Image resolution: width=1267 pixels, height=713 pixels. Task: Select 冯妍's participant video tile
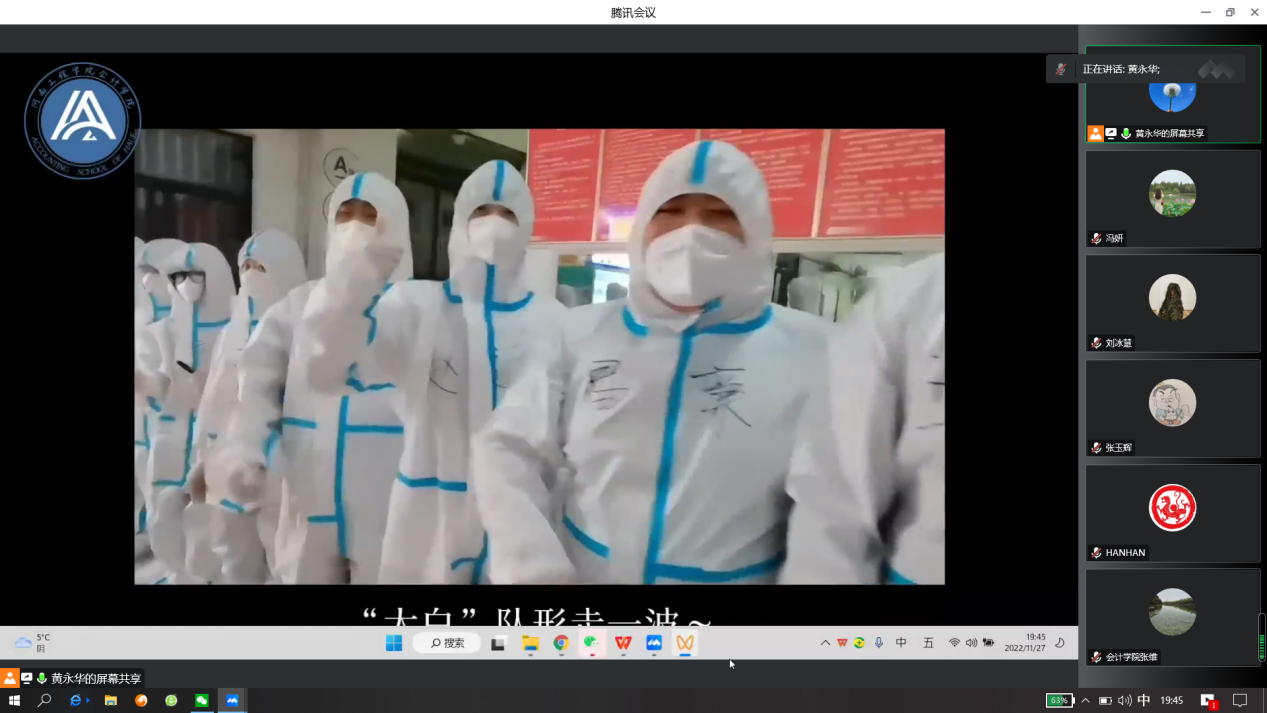1173,199
